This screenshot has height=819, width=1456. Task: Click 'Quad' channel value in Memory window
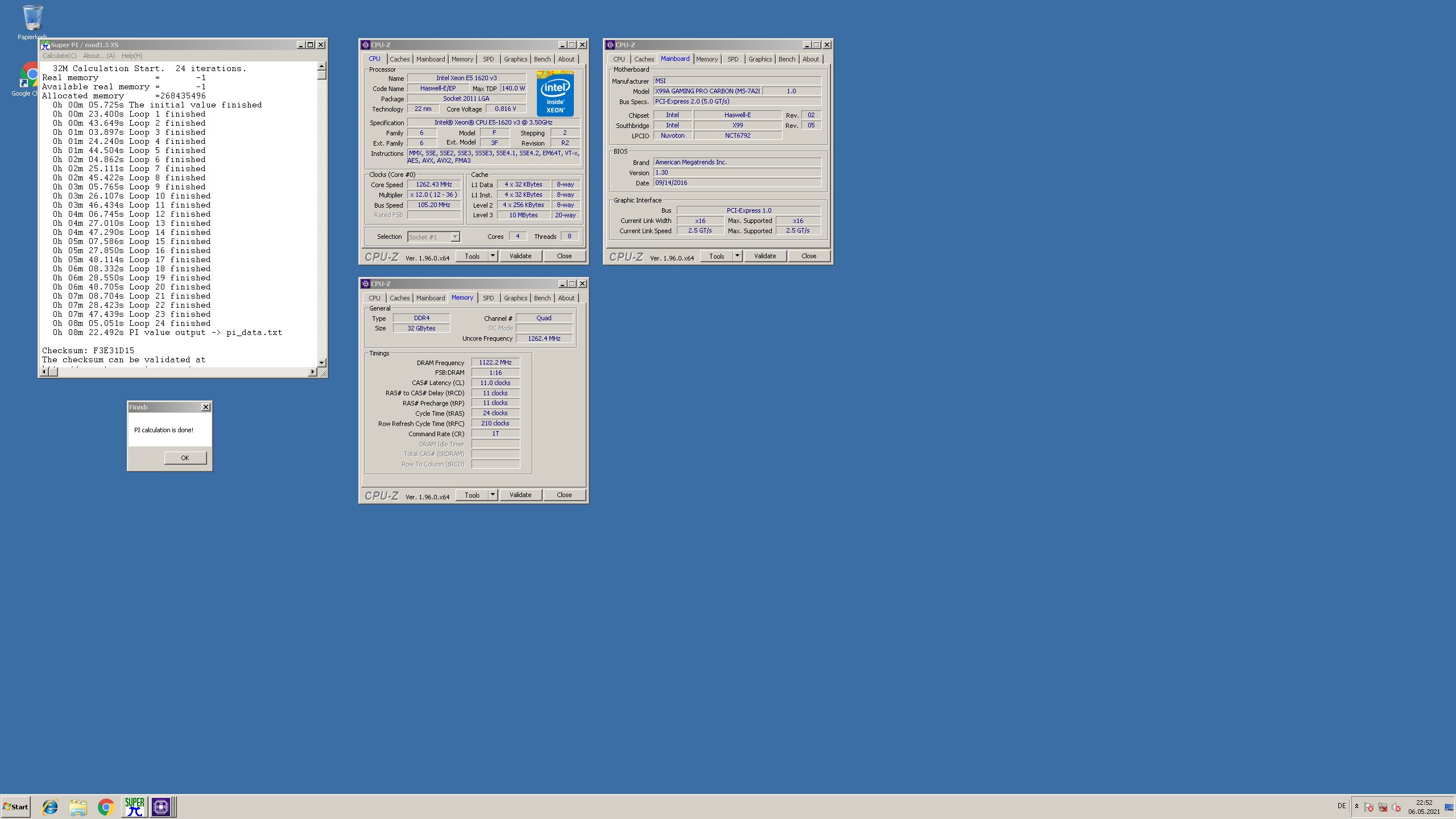coord(544,318)
